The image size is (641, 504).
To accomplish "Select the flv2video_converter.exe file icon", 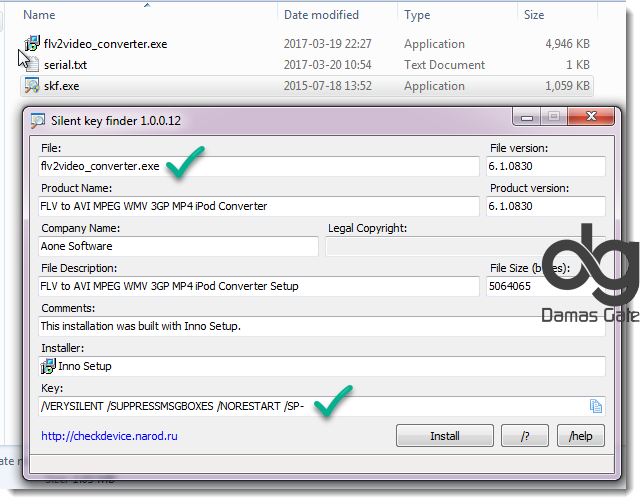I will coord(32,43).
